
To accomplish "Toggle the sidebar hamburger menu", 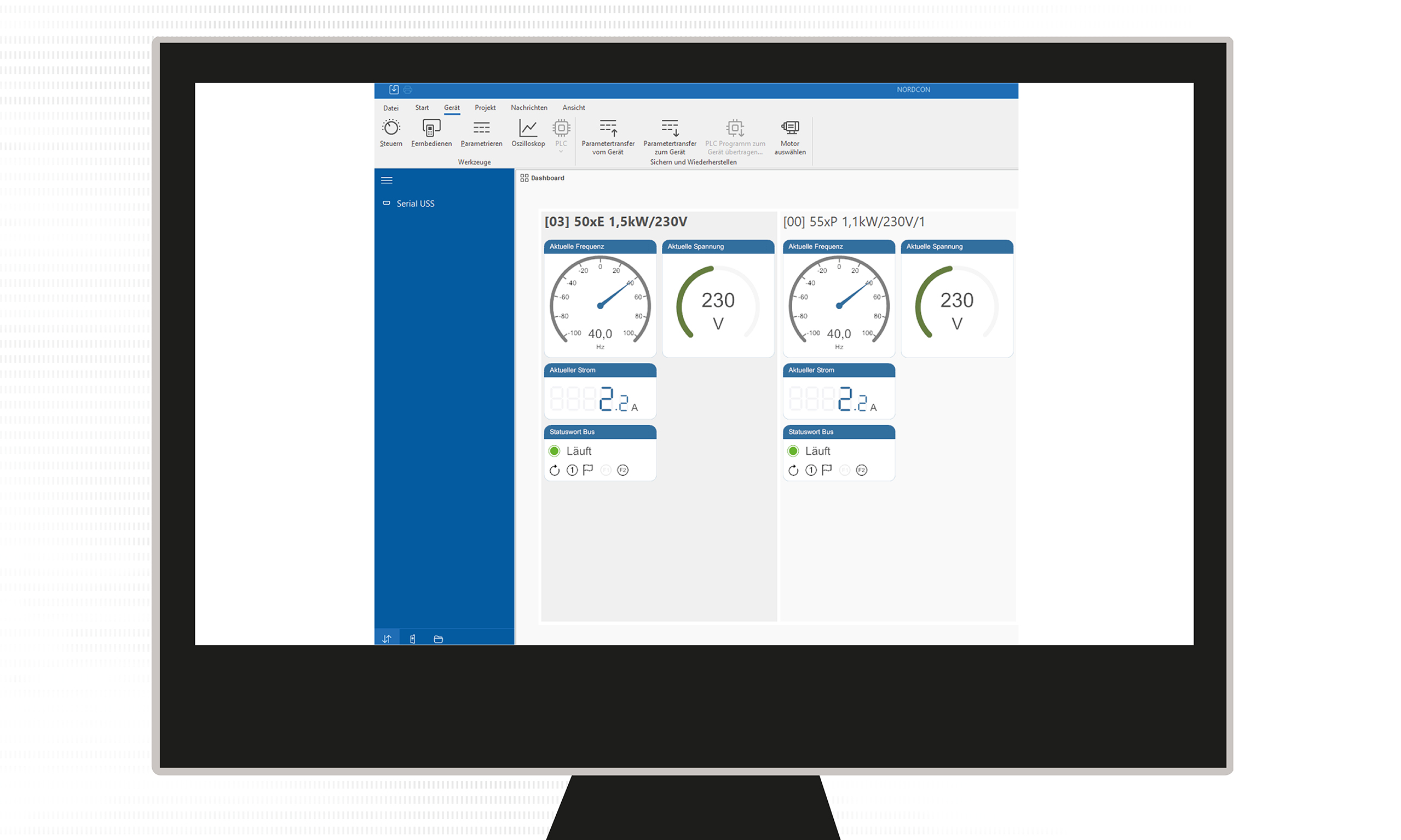I will 387,181.
